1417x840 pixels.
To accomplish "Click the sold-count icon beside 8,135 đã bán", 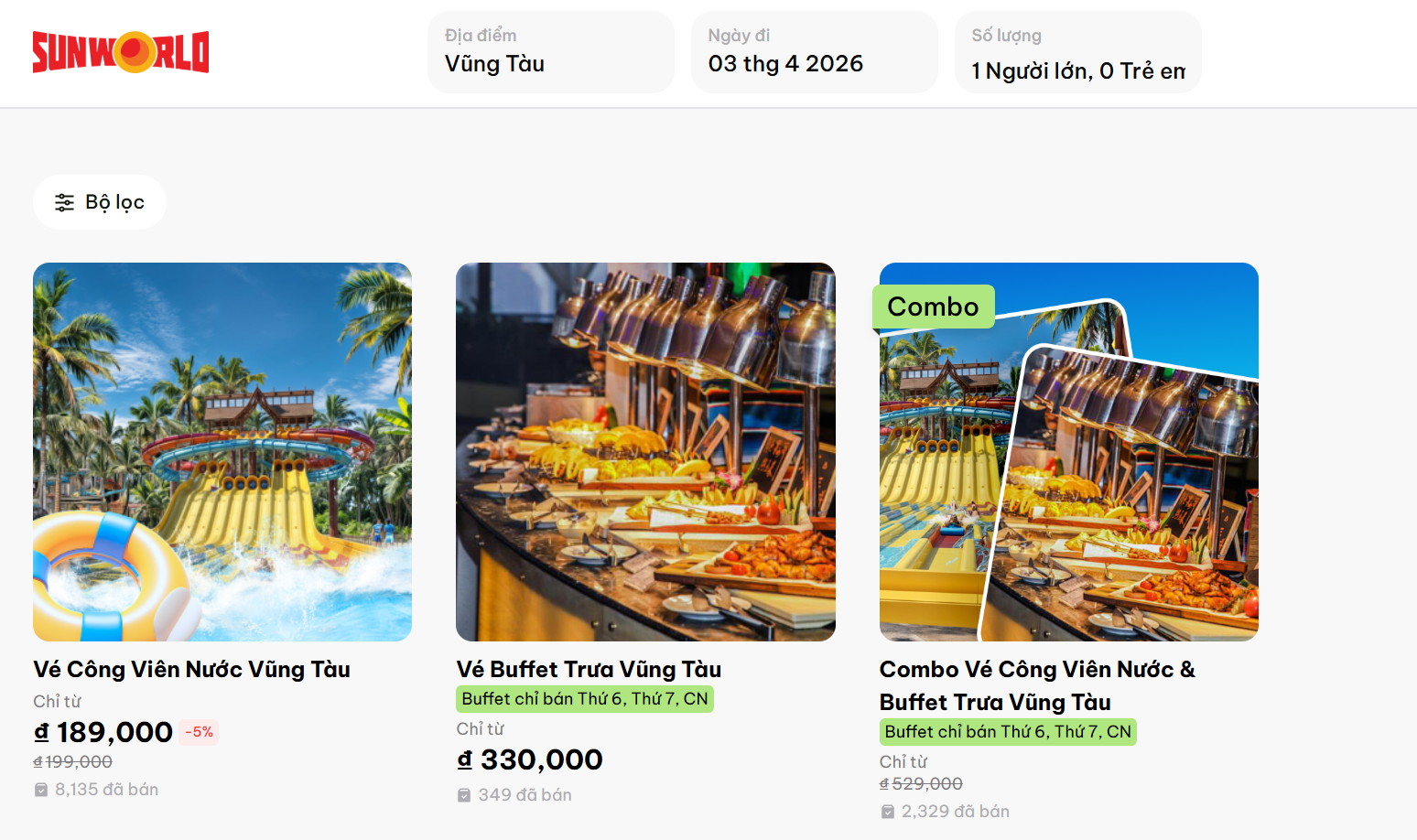I will click(x=41, y=790).
